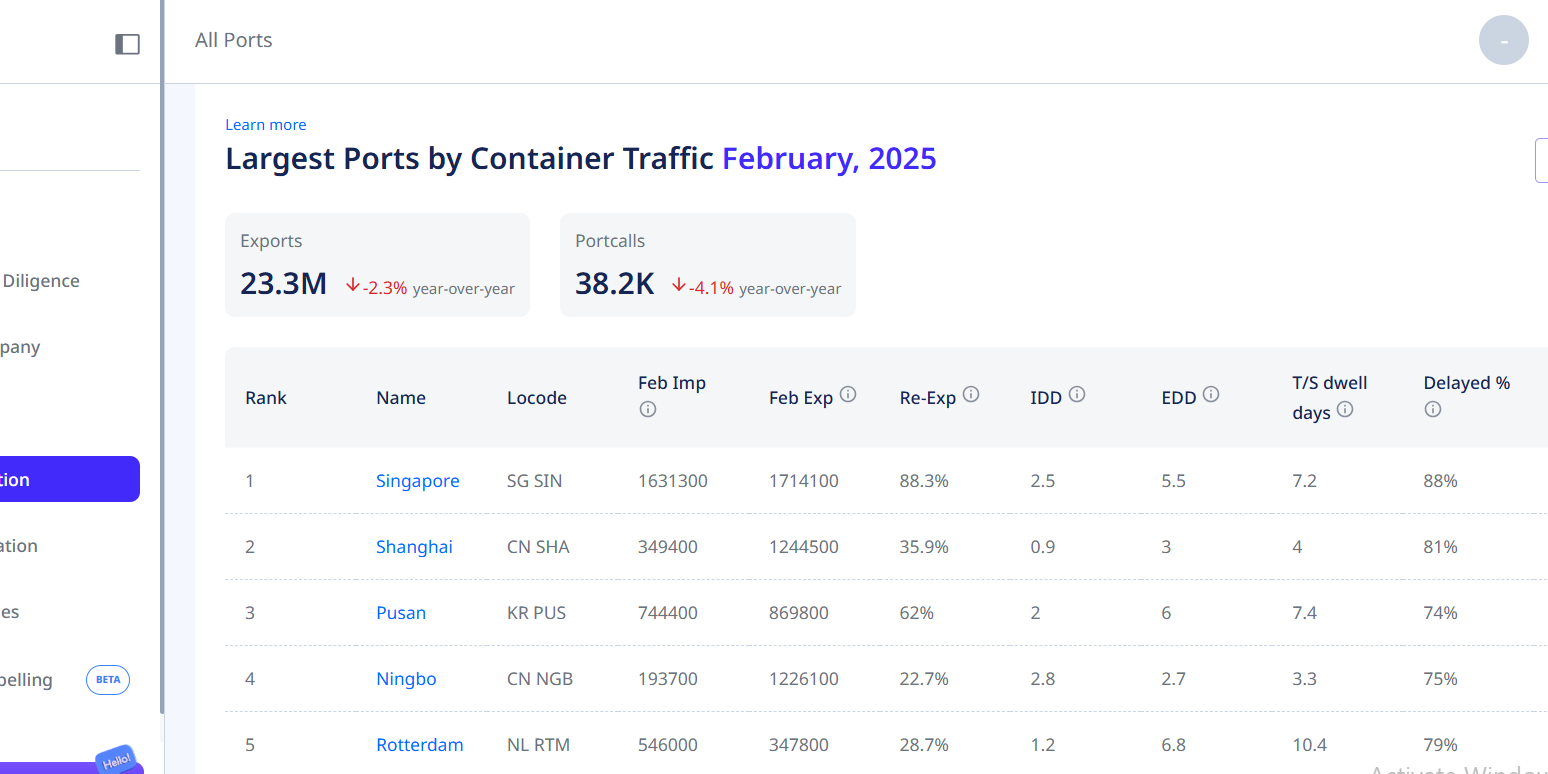Click the Delayed % info icon
The image size is (1548, 774).
[1432, 409]
